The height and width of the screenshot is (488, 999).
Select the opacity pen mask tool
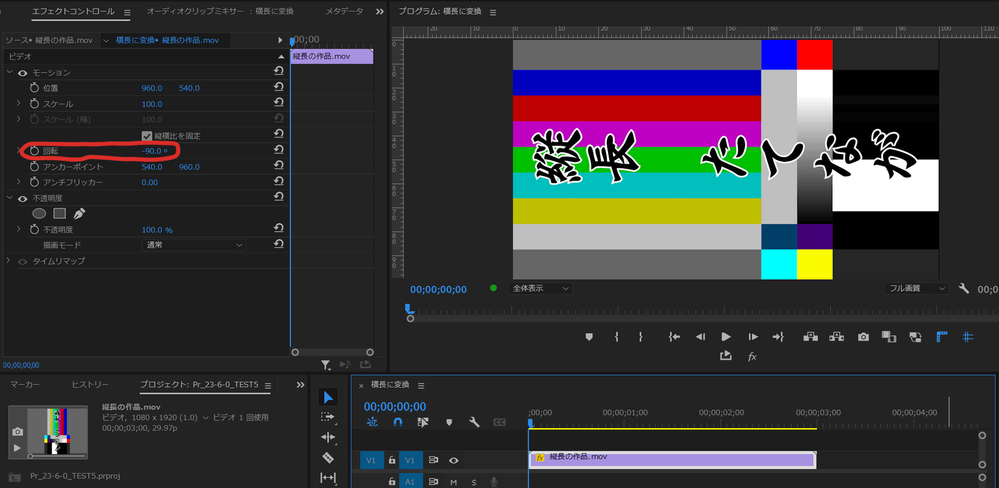click(x=79, y=213)
